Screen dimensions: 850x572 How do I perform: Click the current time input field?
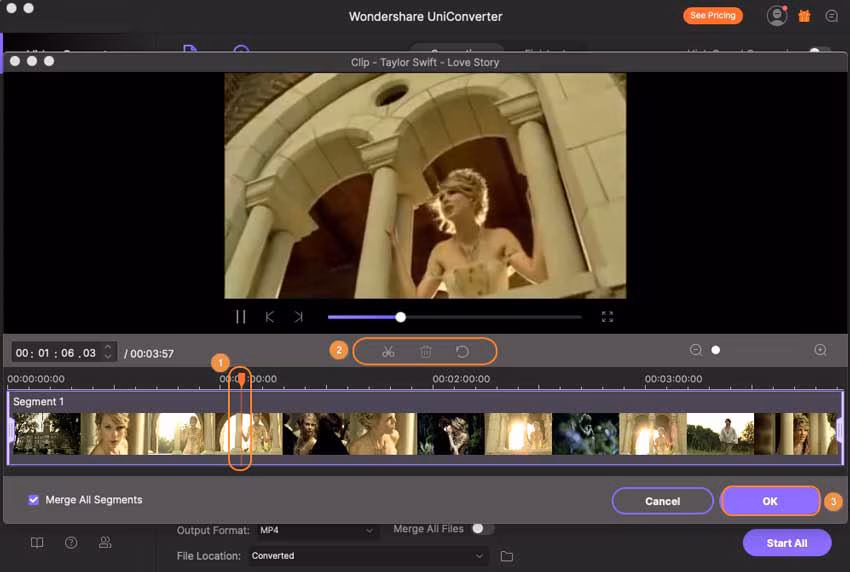56,353
